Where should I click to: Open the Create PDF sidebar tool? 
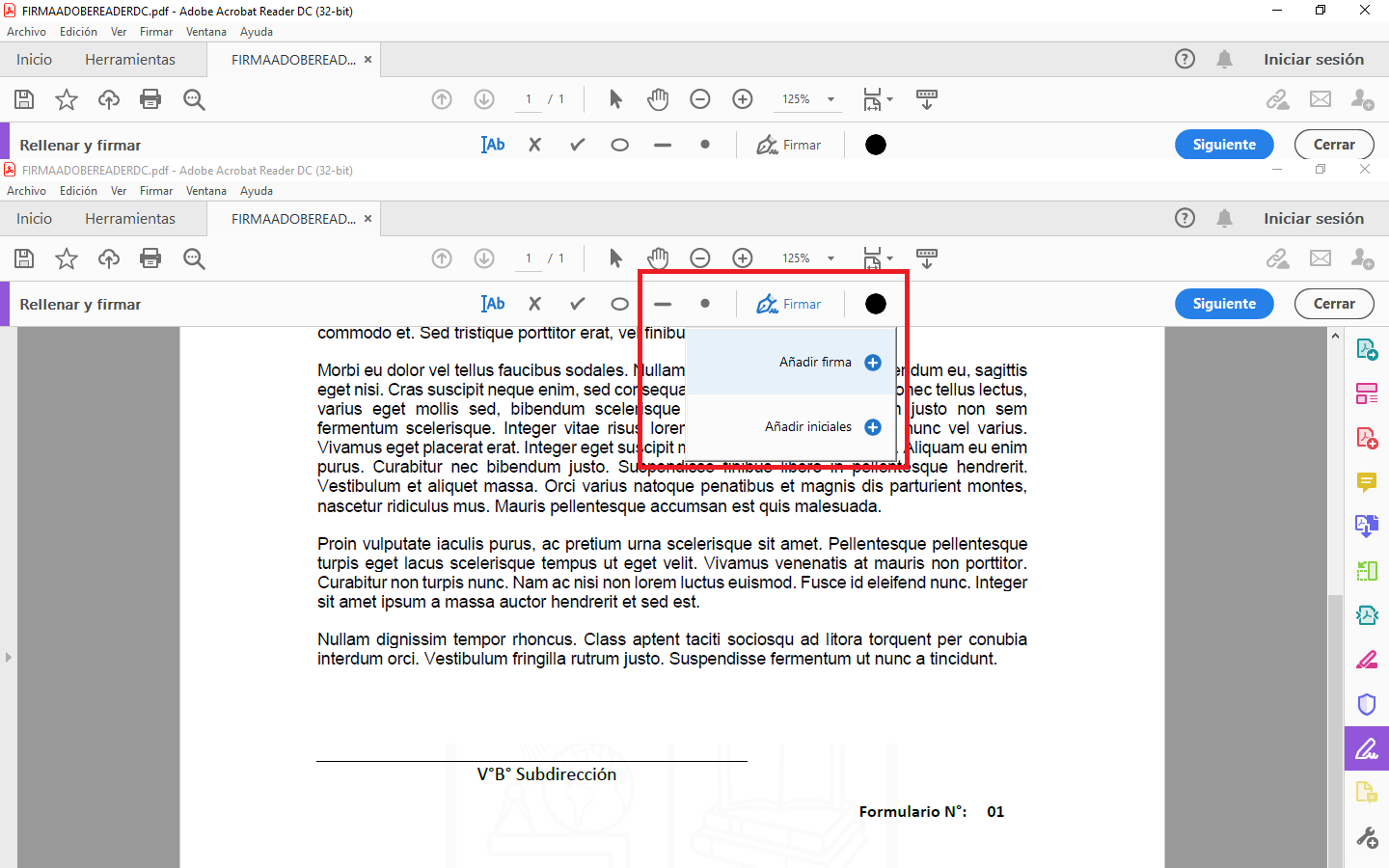[x=1367, y=438]
